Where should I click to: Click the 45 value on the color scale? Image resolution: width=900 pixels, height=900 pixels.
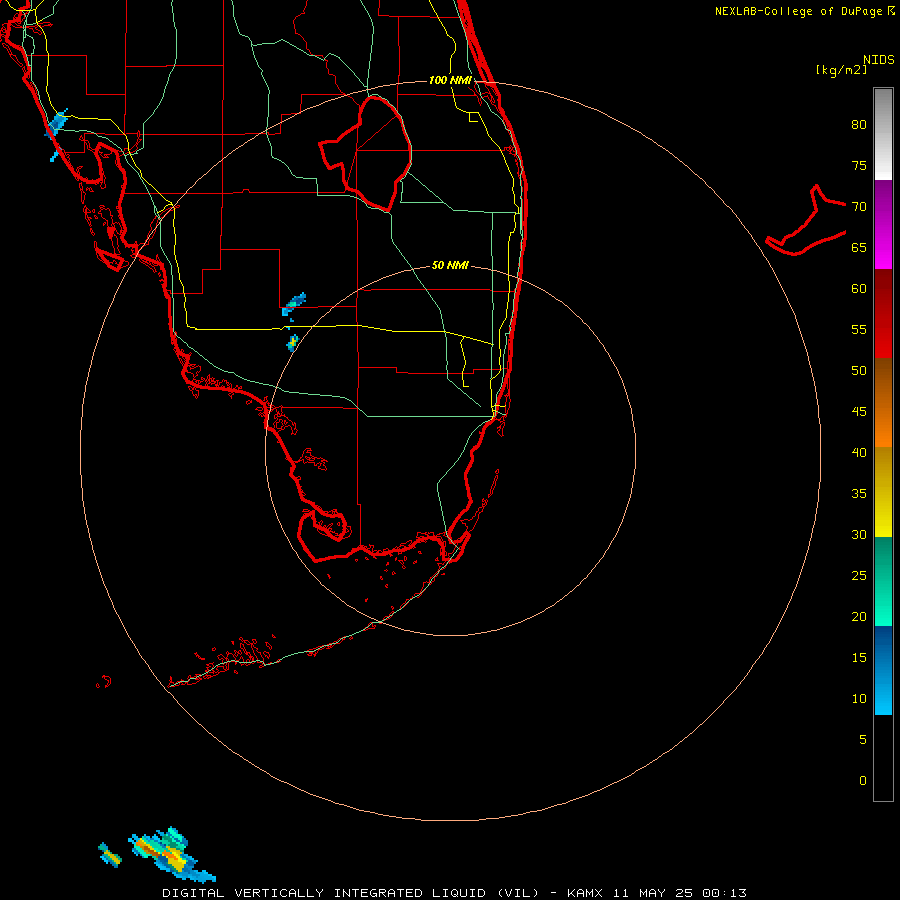(x=859, y=412)
